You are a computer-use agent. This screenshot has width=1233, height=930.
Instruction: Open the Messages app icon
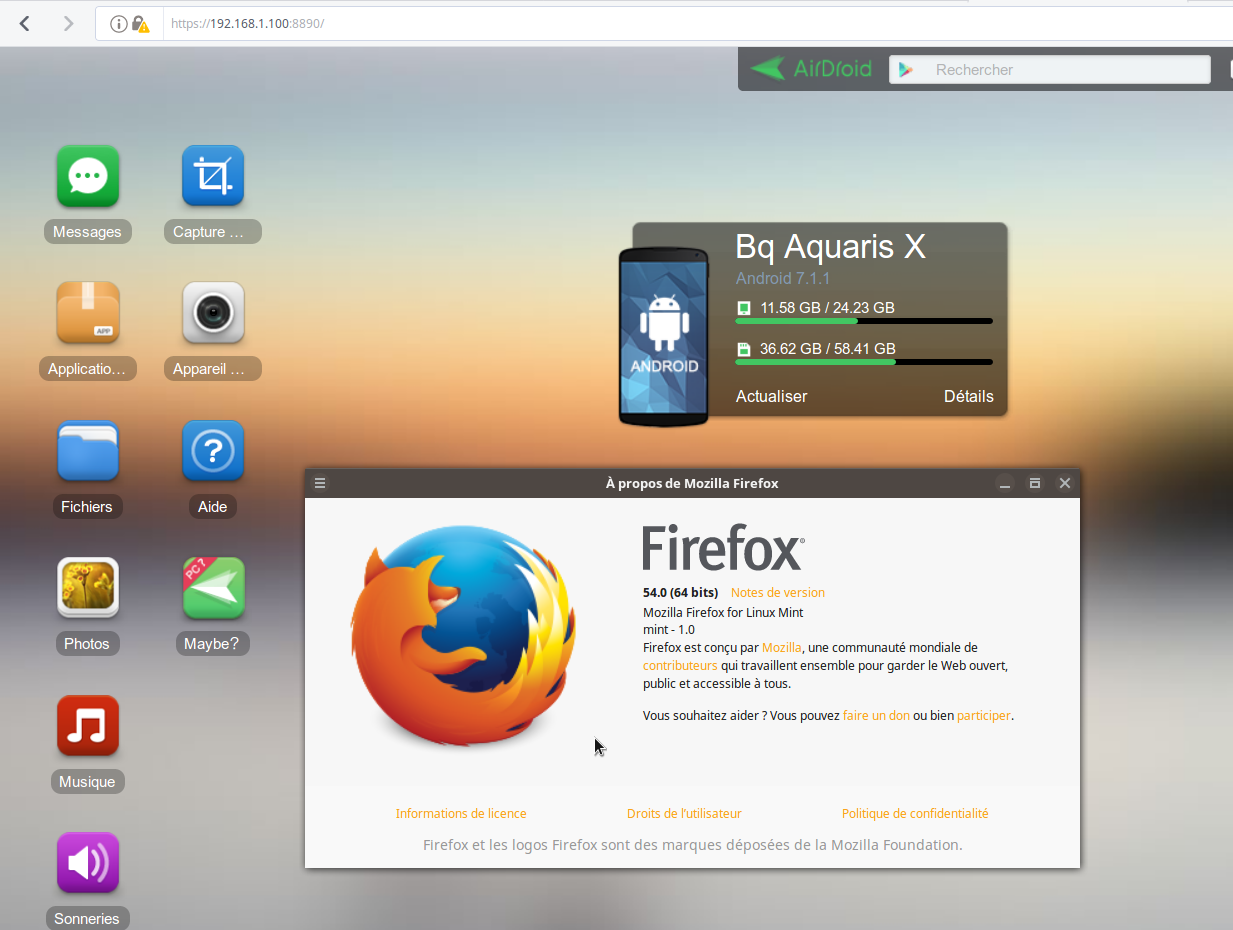pyautogui.click(x=88, y=177)
